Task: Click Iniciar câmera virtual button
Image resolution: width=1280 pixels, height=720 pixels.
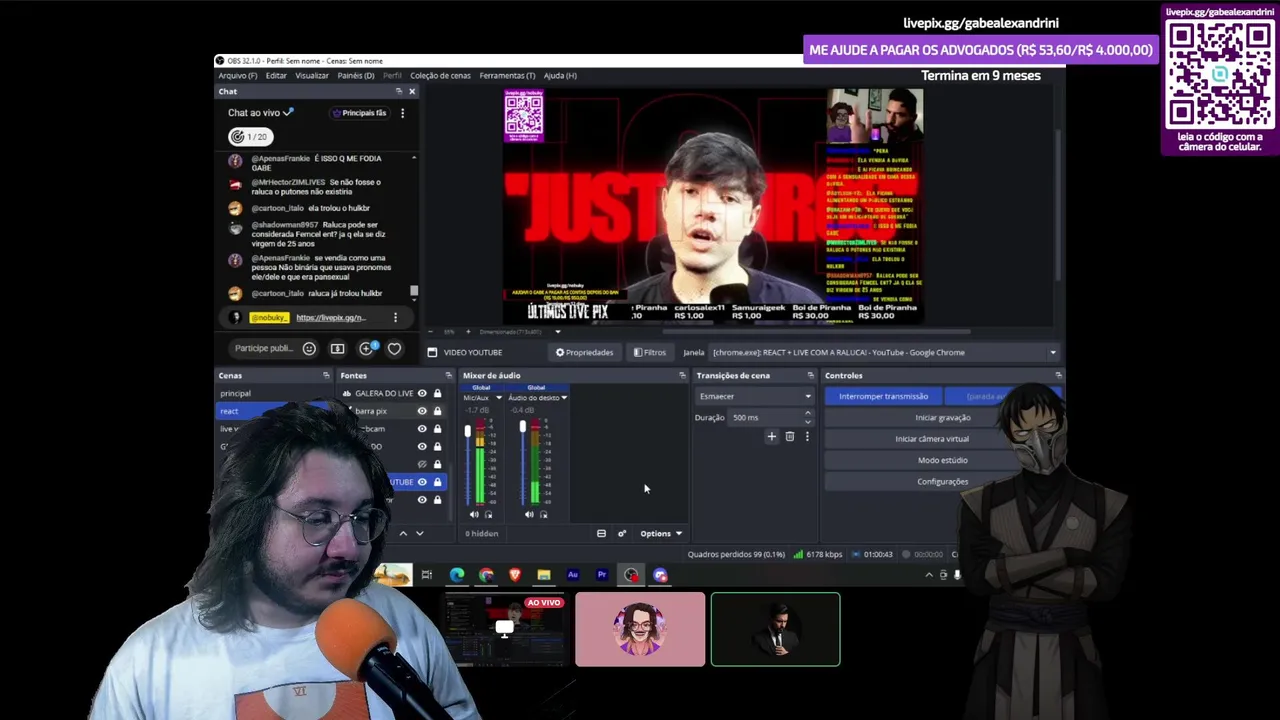Action: click(932, 439)
